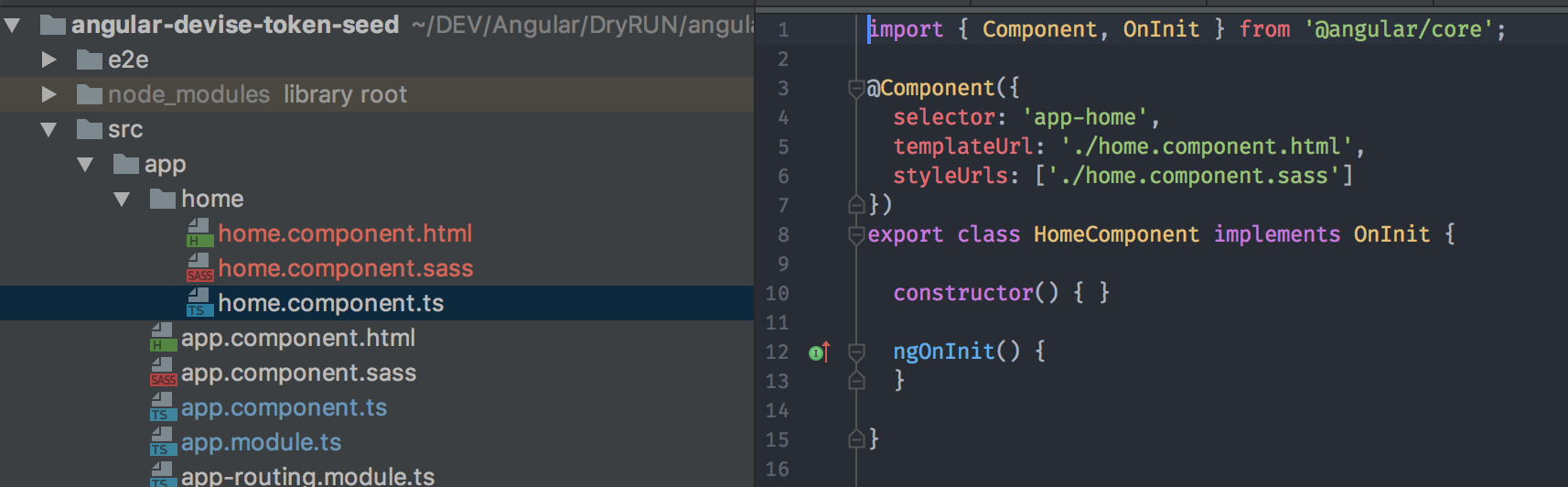Expand the e2e folder
Image resolution: width=1568 pixels, height=487 pixels.
(x=49, y=60)
